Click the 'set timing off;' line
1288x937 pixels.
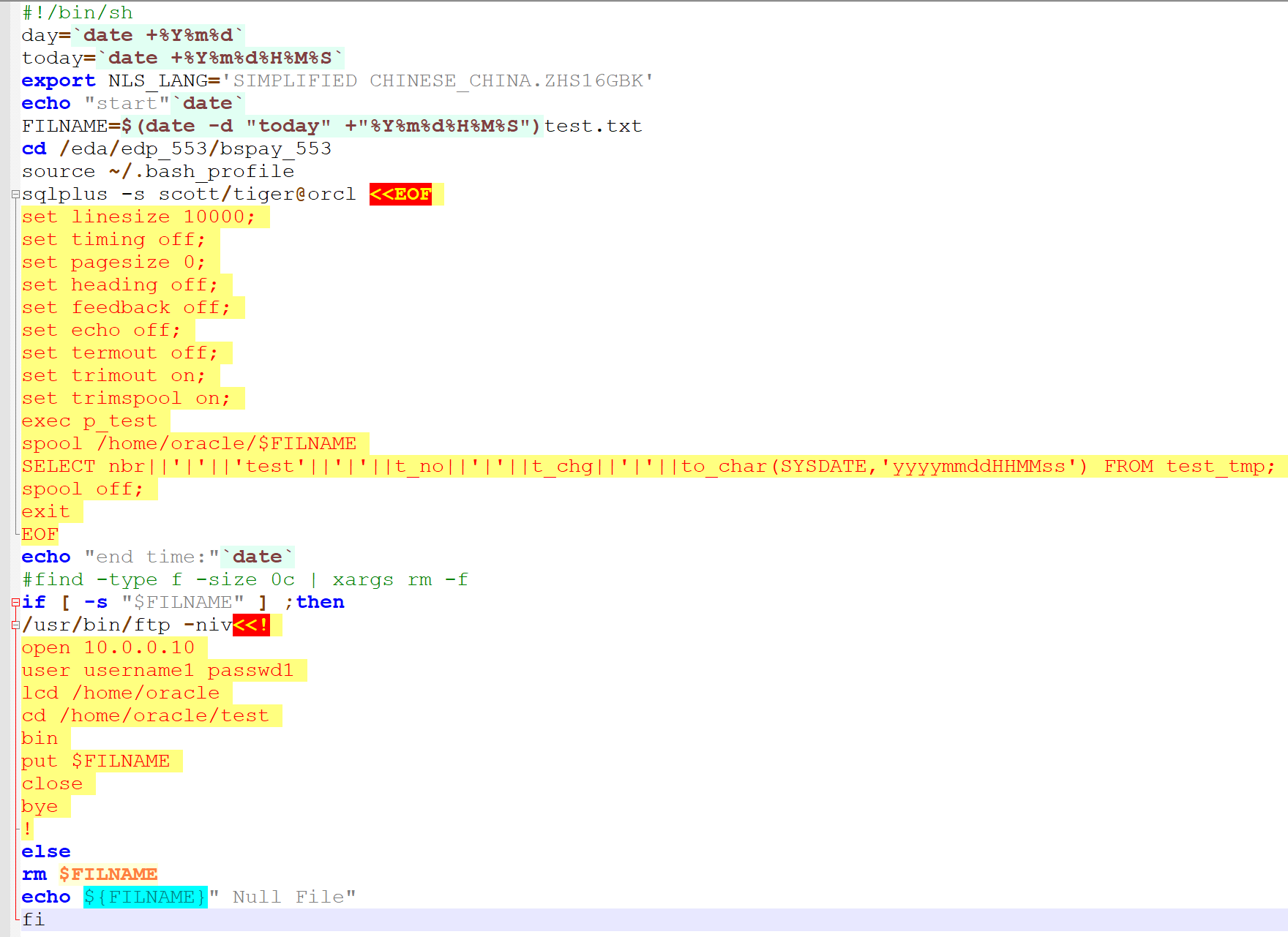113,240
